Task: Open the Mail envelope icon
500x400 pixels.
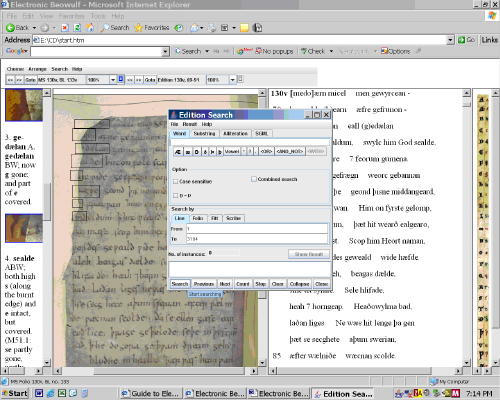Action: pos(194,28)
